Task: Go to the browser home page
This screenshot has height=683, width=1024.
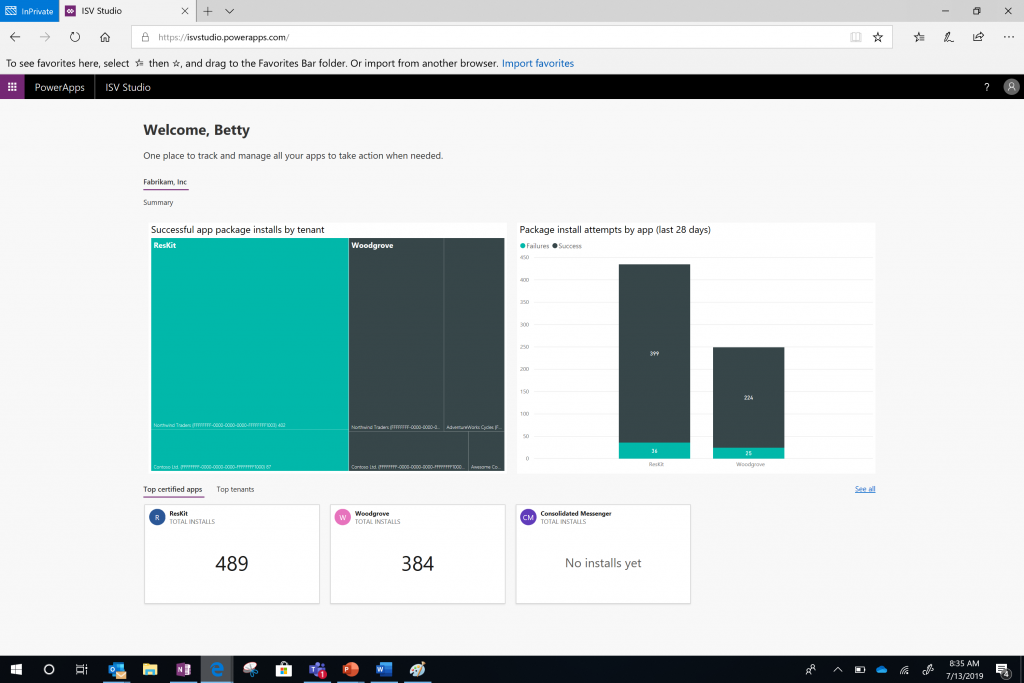Action: (x=105, y=37)
